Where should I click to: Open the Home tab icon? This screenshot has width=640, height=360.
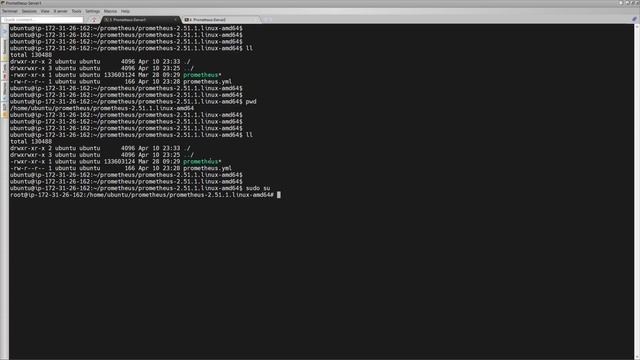click(x=94, y=20)
